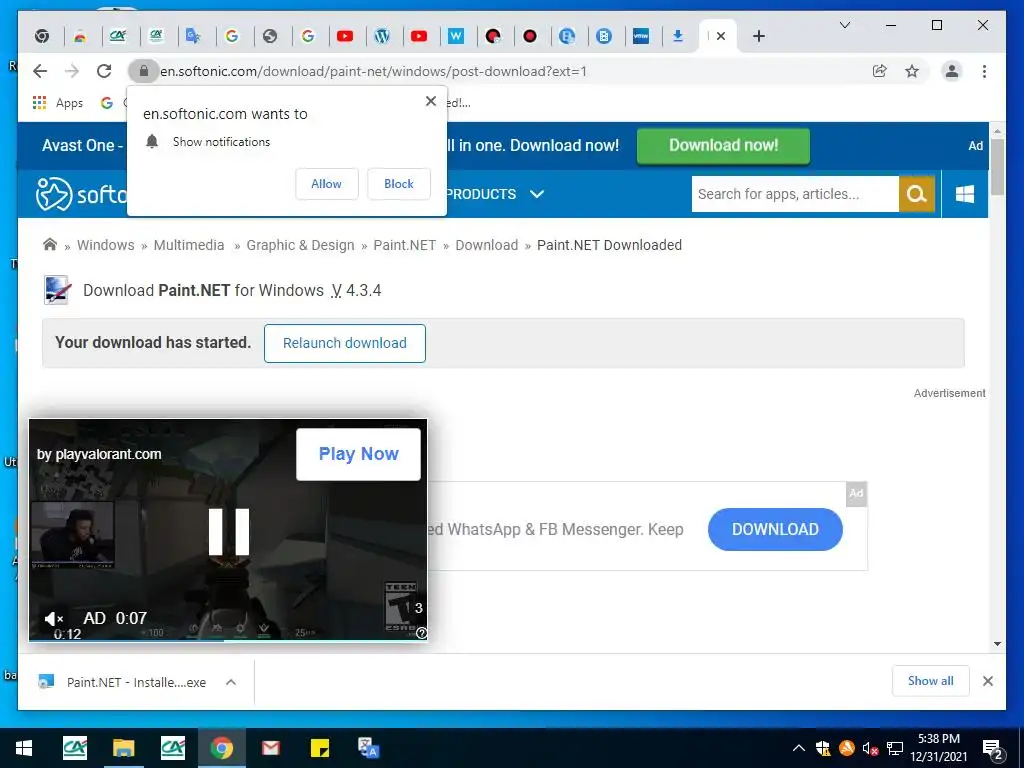The image size is (1024, 768).
Task: Reload the current page
Action: pos(104,71)
